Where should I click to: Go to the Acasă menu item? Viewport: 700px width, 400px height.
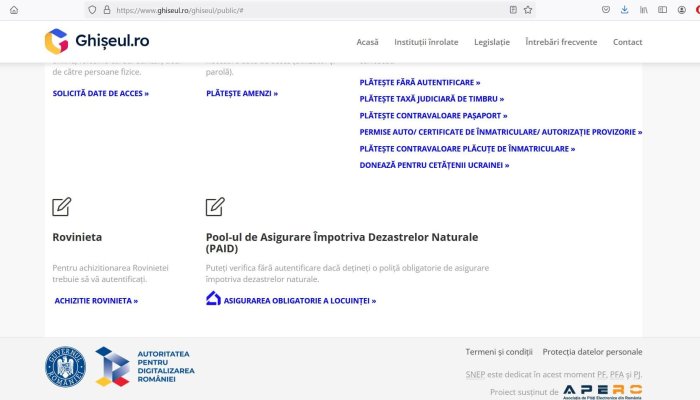tap(367, 43)
